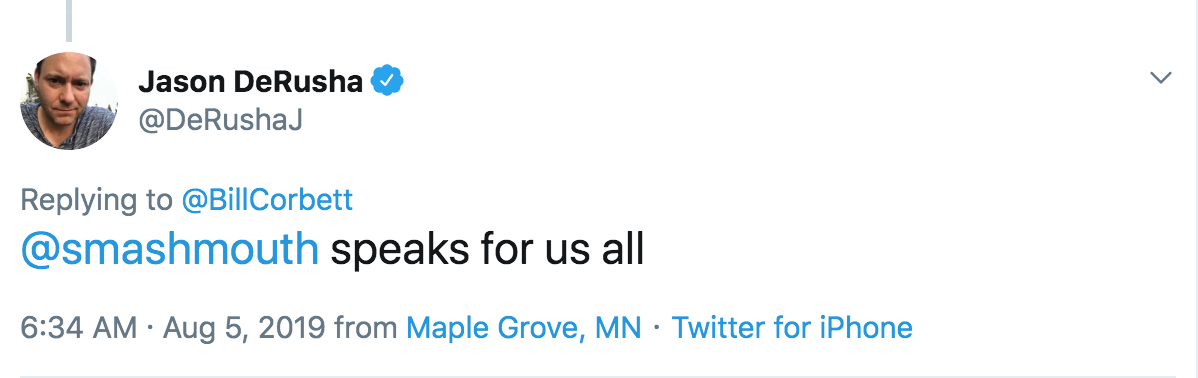
Task: Click the 6:34 AM timestamp
Action: point(79,328)
